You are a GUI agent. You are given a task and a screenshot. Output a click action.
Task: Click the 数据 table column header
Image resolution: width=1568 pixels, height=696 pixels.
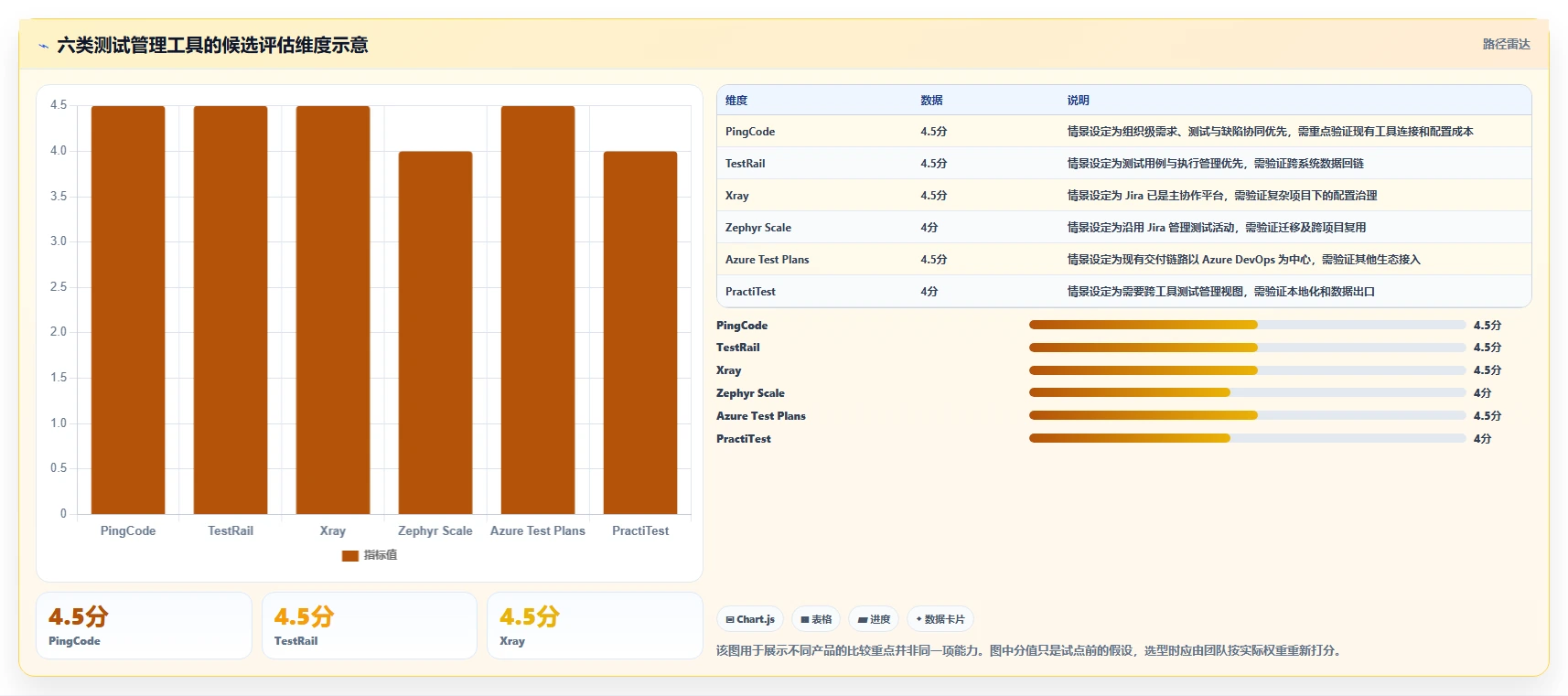pos(931,101)
